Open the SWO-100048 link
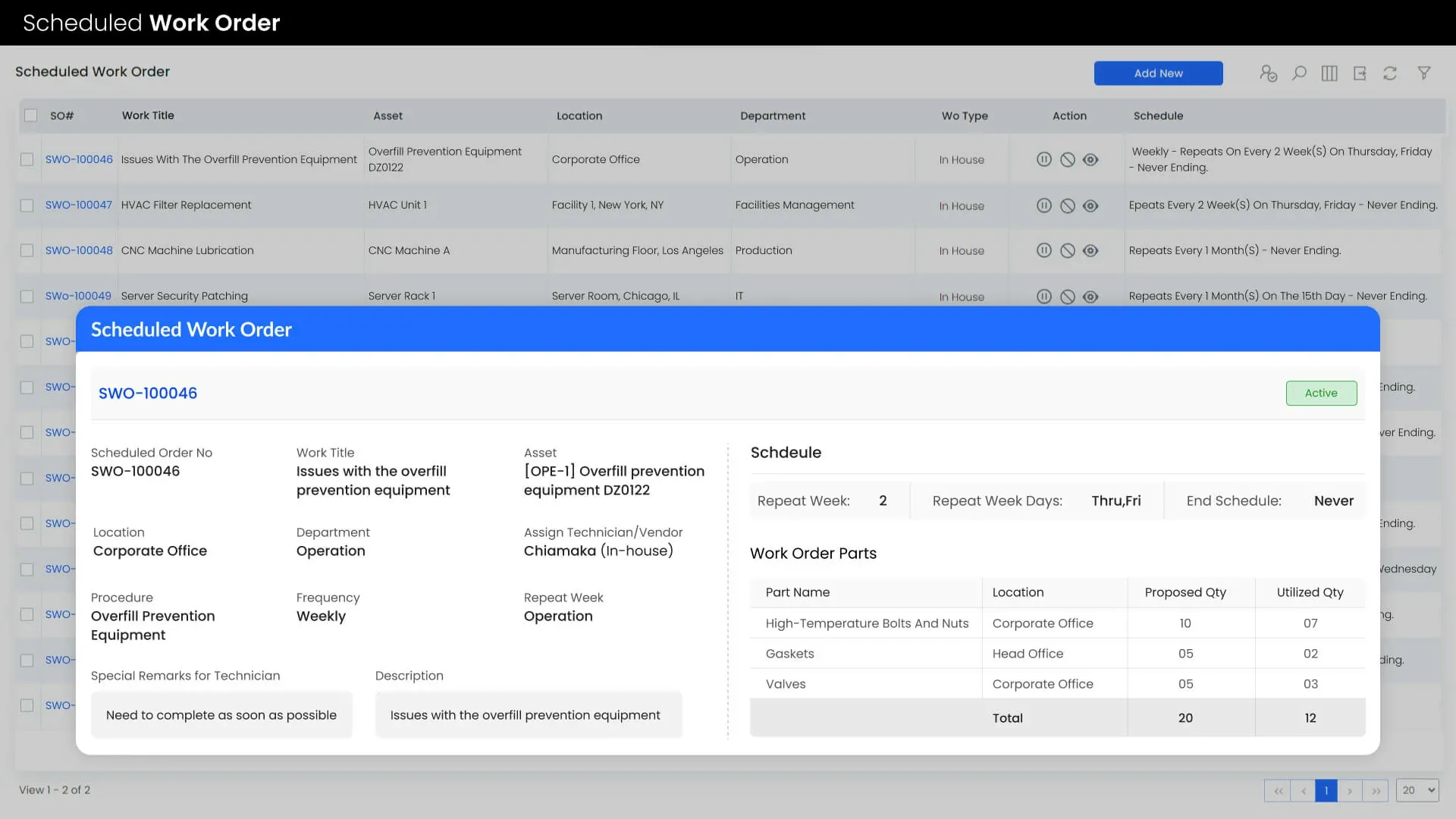This screenshot has height=819, width=1456. tap(79, 250)
